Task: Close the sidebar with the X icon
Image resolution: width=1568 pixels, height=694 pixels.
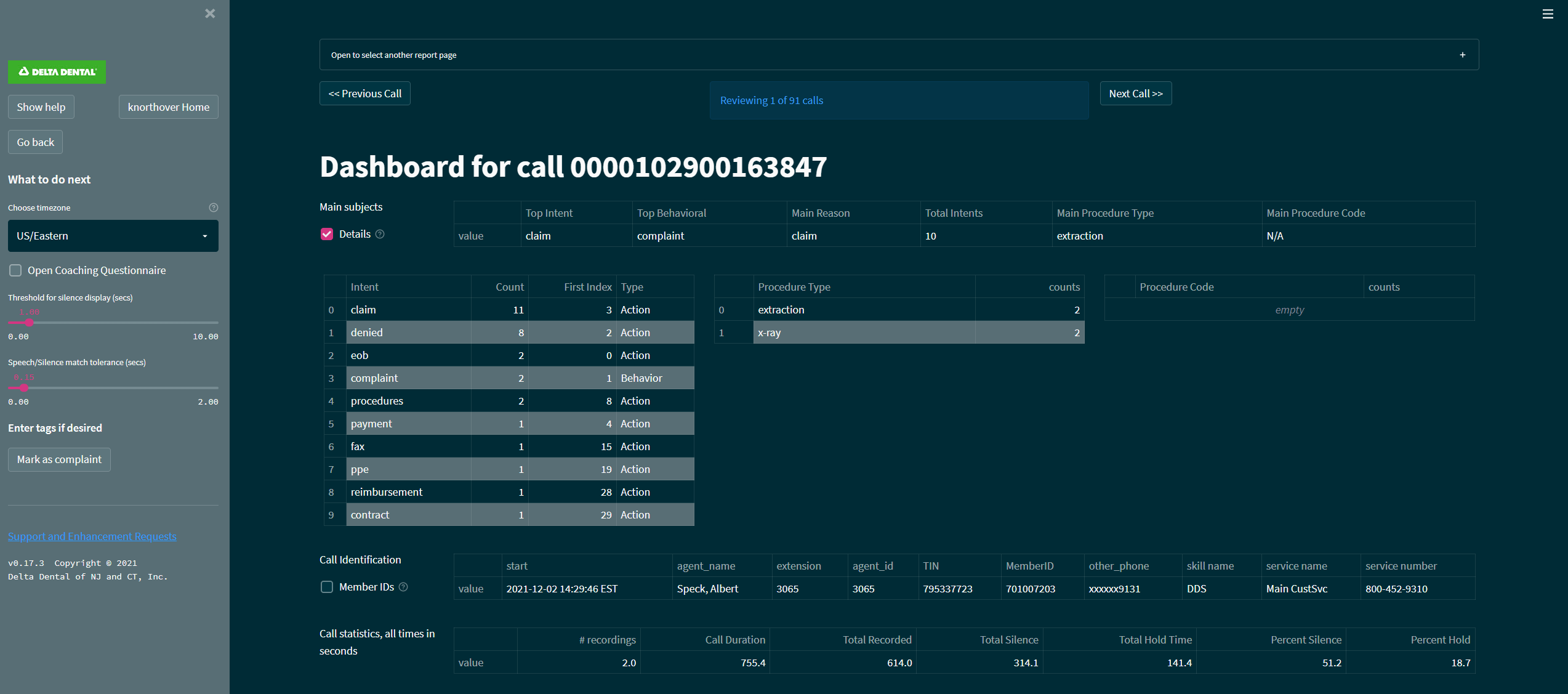Action: pos(210,14)
